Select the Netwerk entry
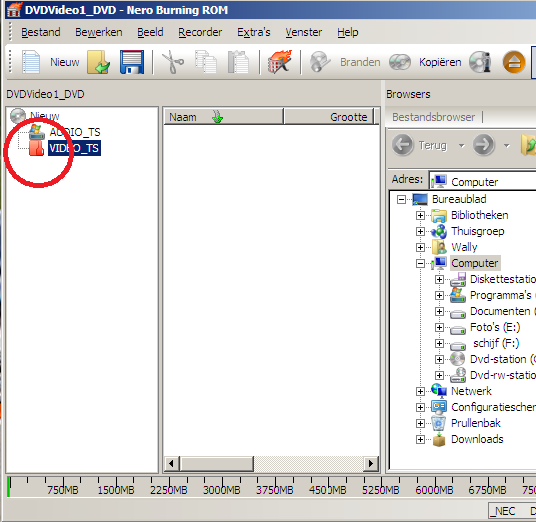Screen dimensions: 536x522 pos(471,391)
